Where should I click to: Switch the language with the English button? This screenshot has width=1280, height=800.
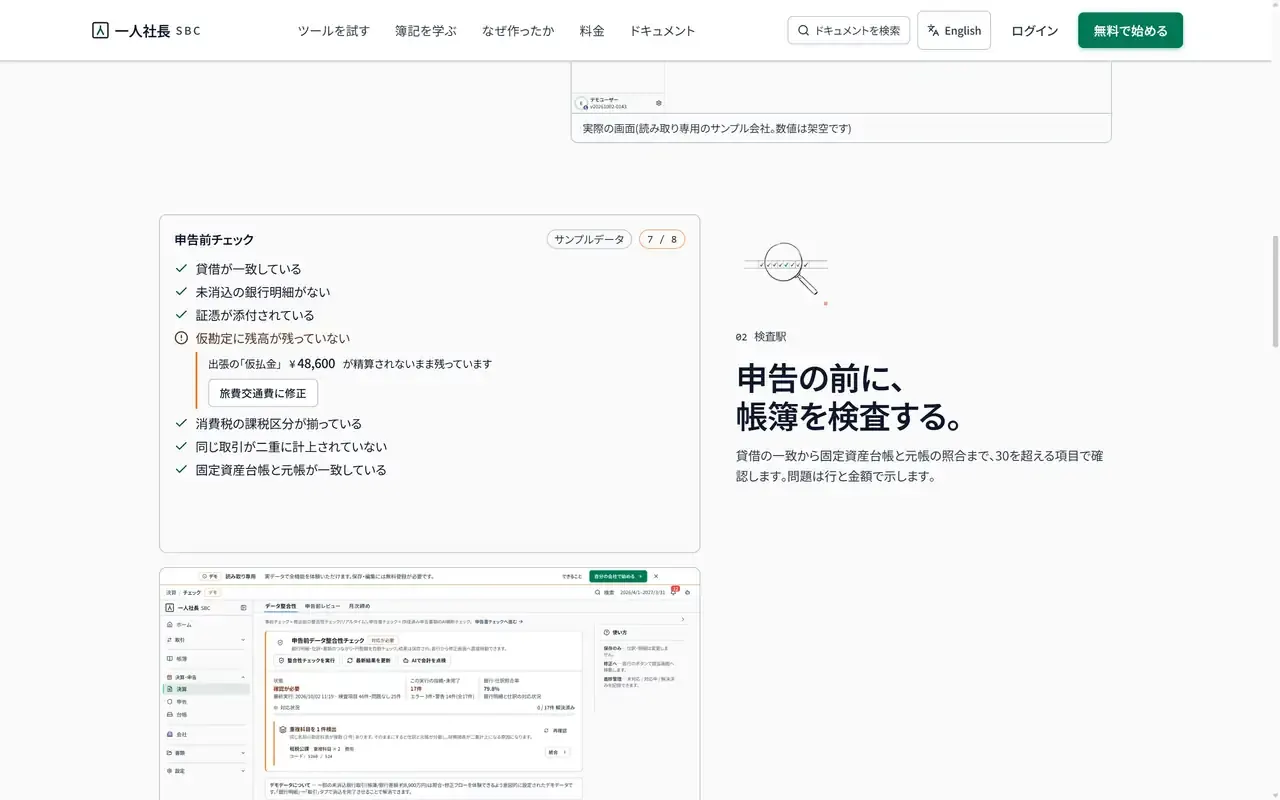click(954, 30)
